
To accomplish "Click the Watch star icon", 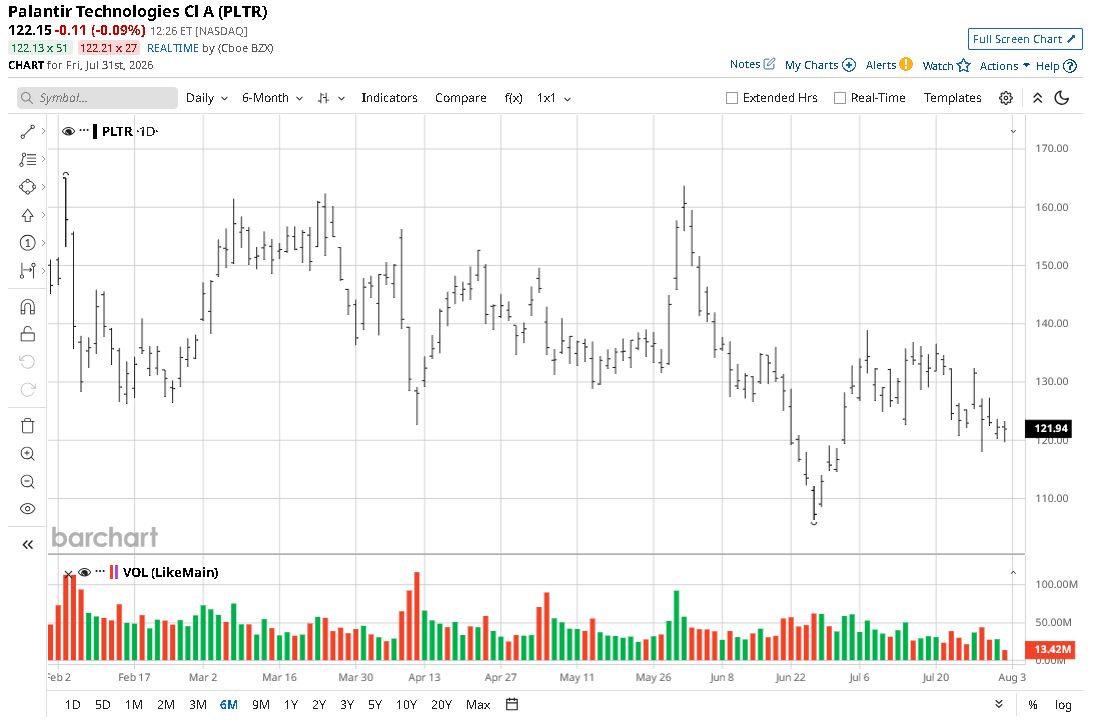I will point(964,65).
